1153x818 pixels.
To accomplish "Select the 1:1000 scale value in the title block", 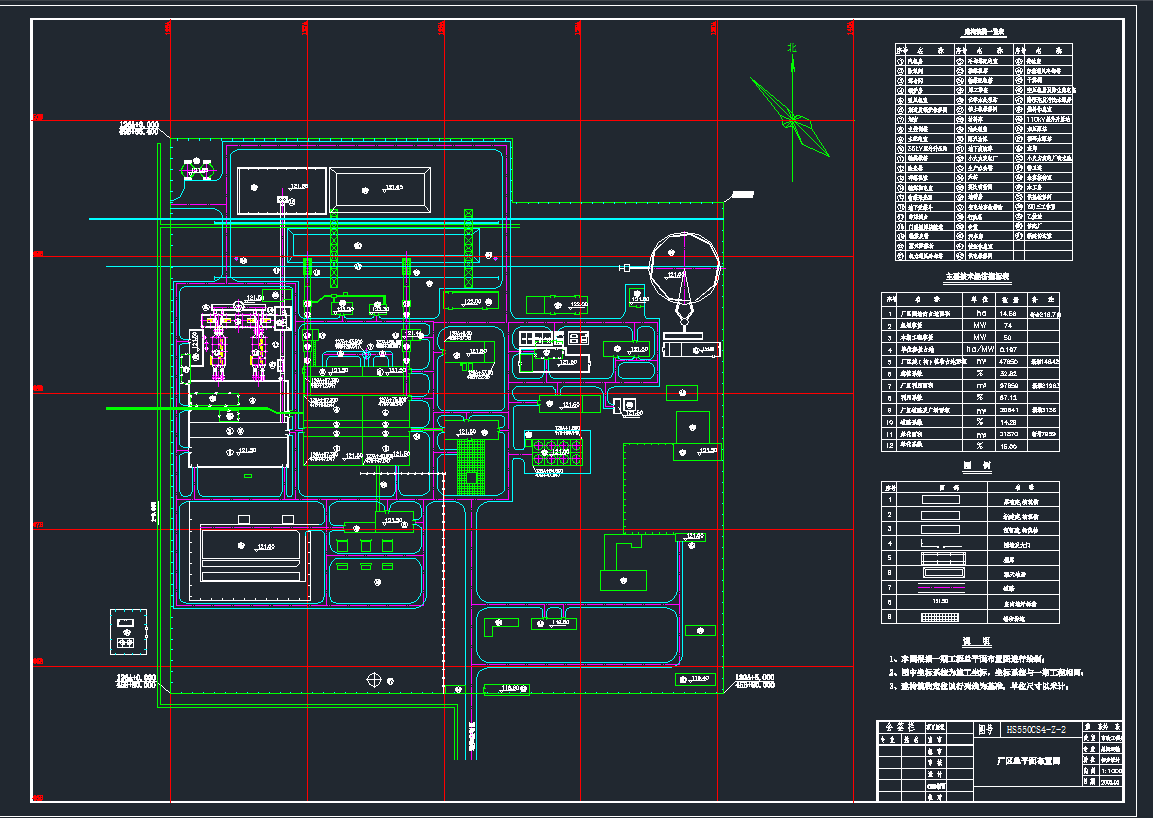I will pos(1110,770).
